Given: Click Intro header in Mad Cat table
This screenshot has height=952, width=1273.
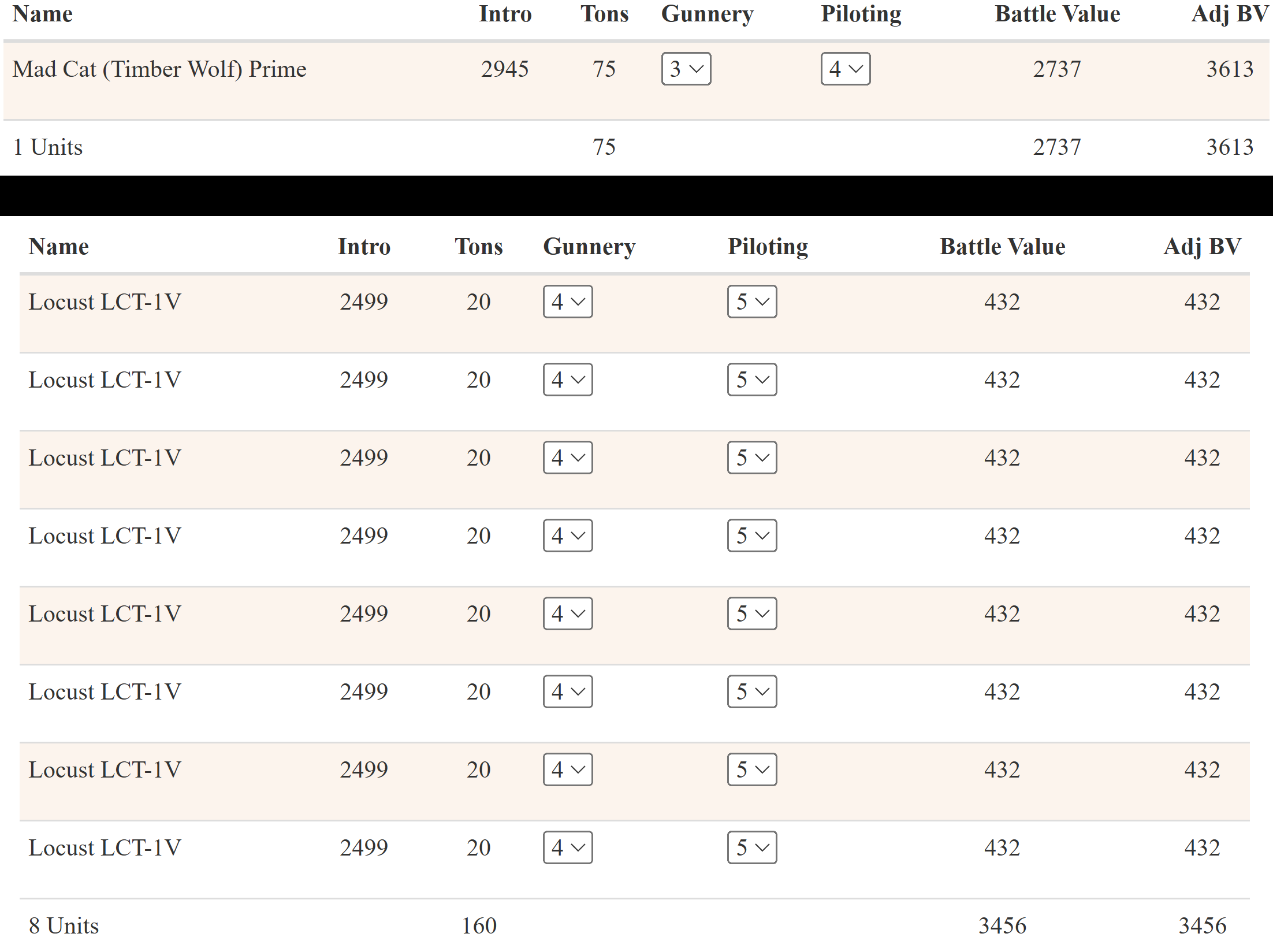Looking at the screenshot, I should (505, 14).
